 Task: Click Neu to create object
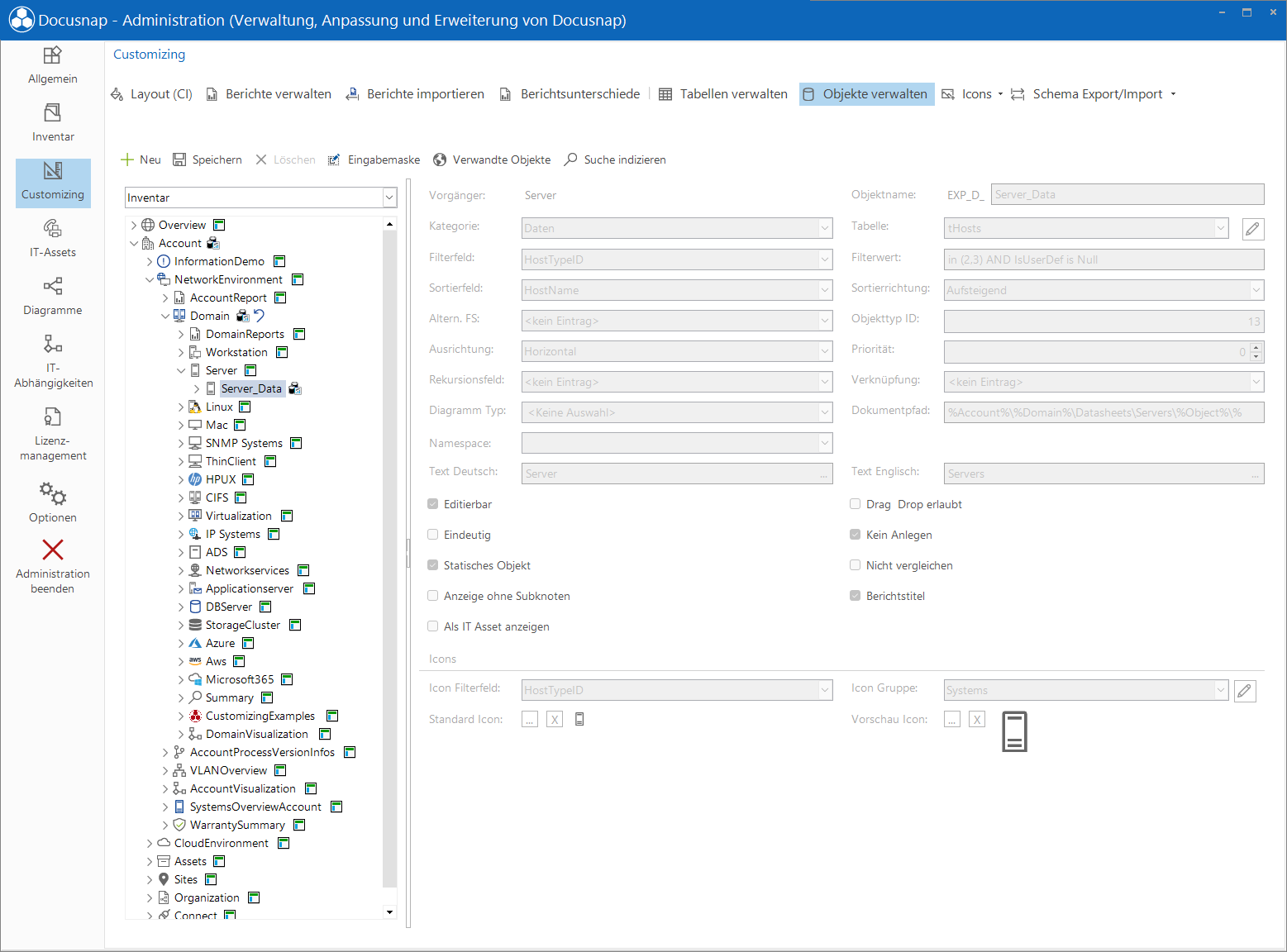coord(141,159)
